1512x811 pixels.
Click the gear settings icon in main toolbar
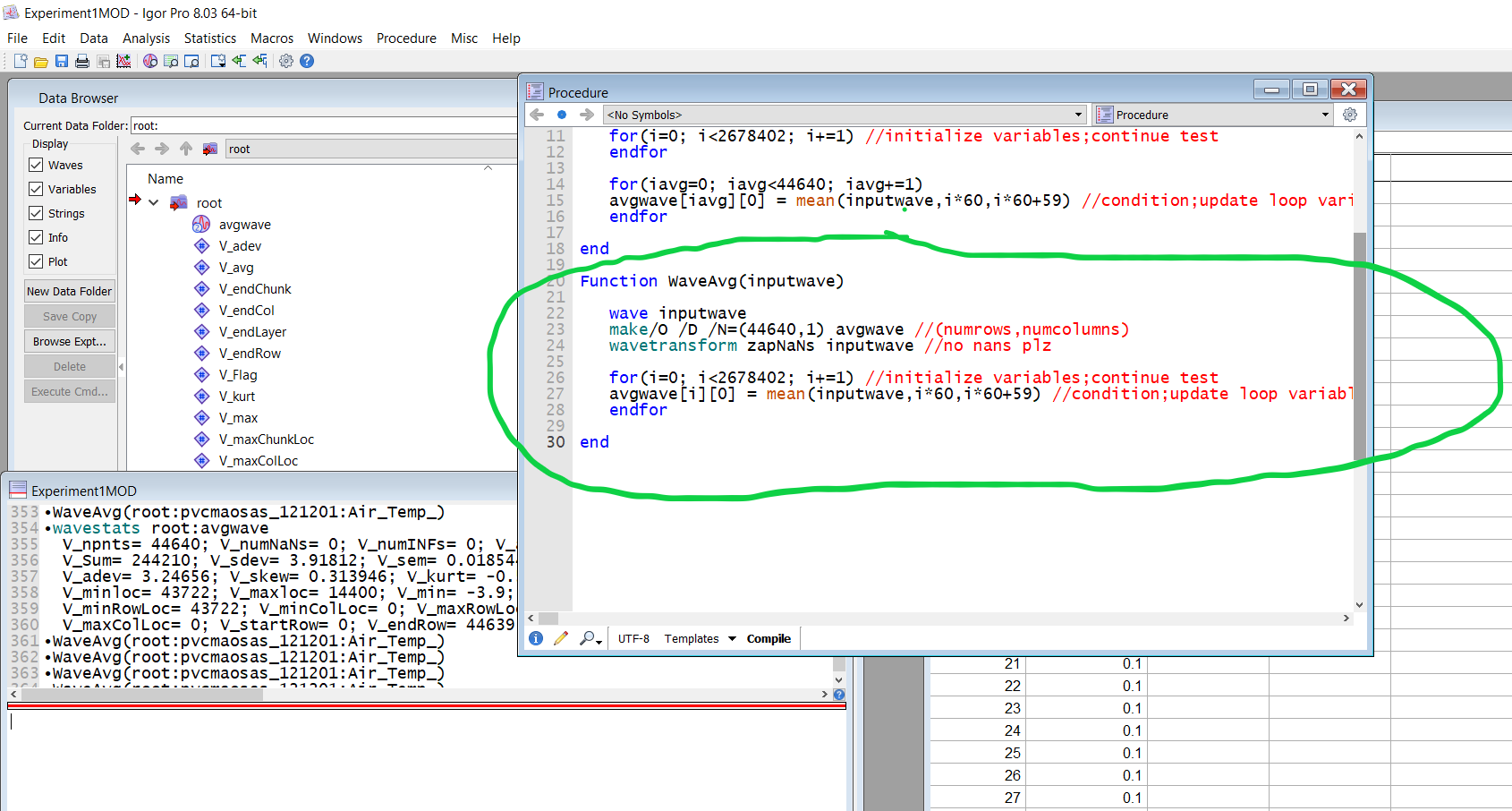click(286, 60)
